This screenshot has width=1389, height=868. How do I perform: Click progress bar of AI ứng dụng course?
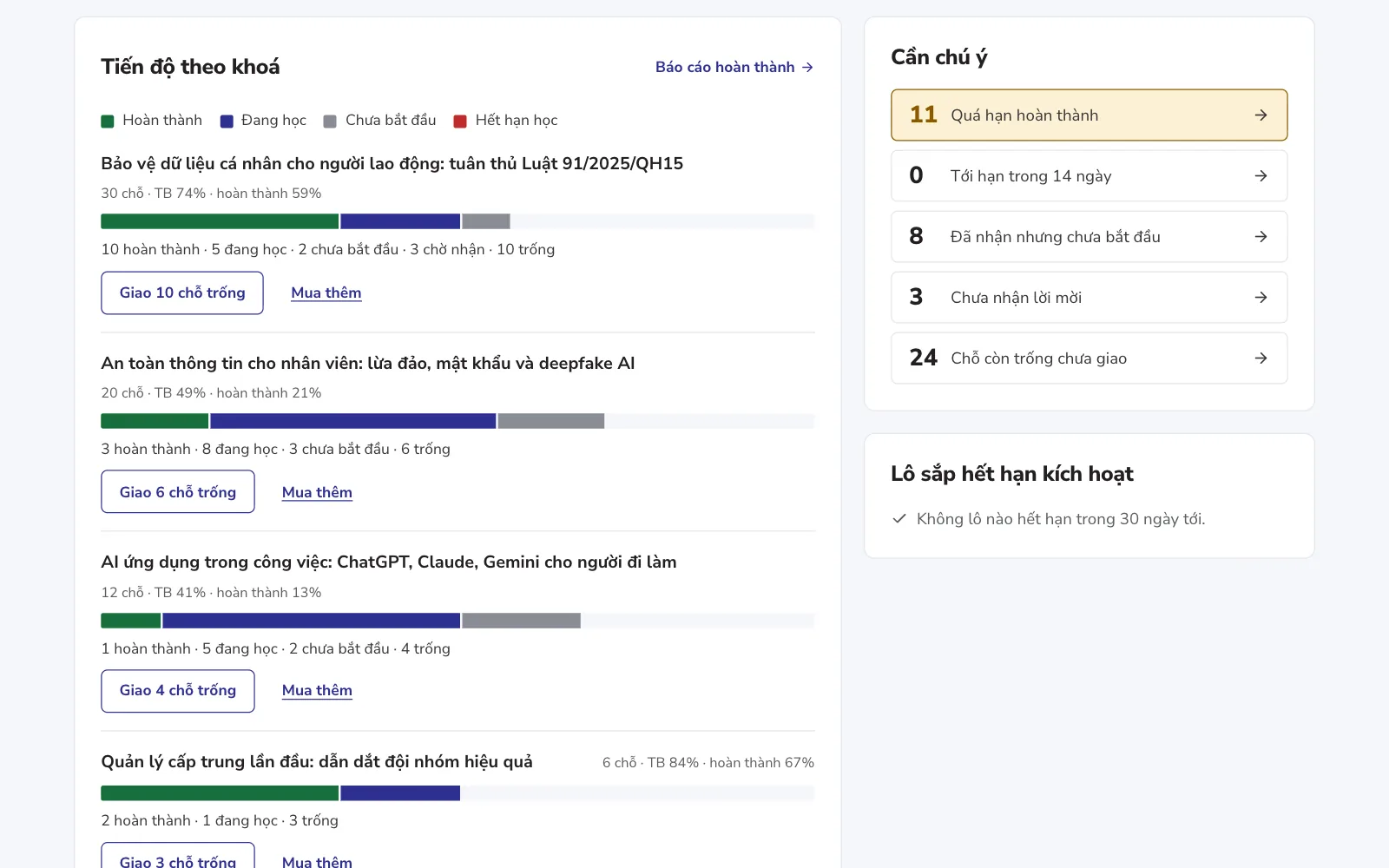(x=458, y=621)
